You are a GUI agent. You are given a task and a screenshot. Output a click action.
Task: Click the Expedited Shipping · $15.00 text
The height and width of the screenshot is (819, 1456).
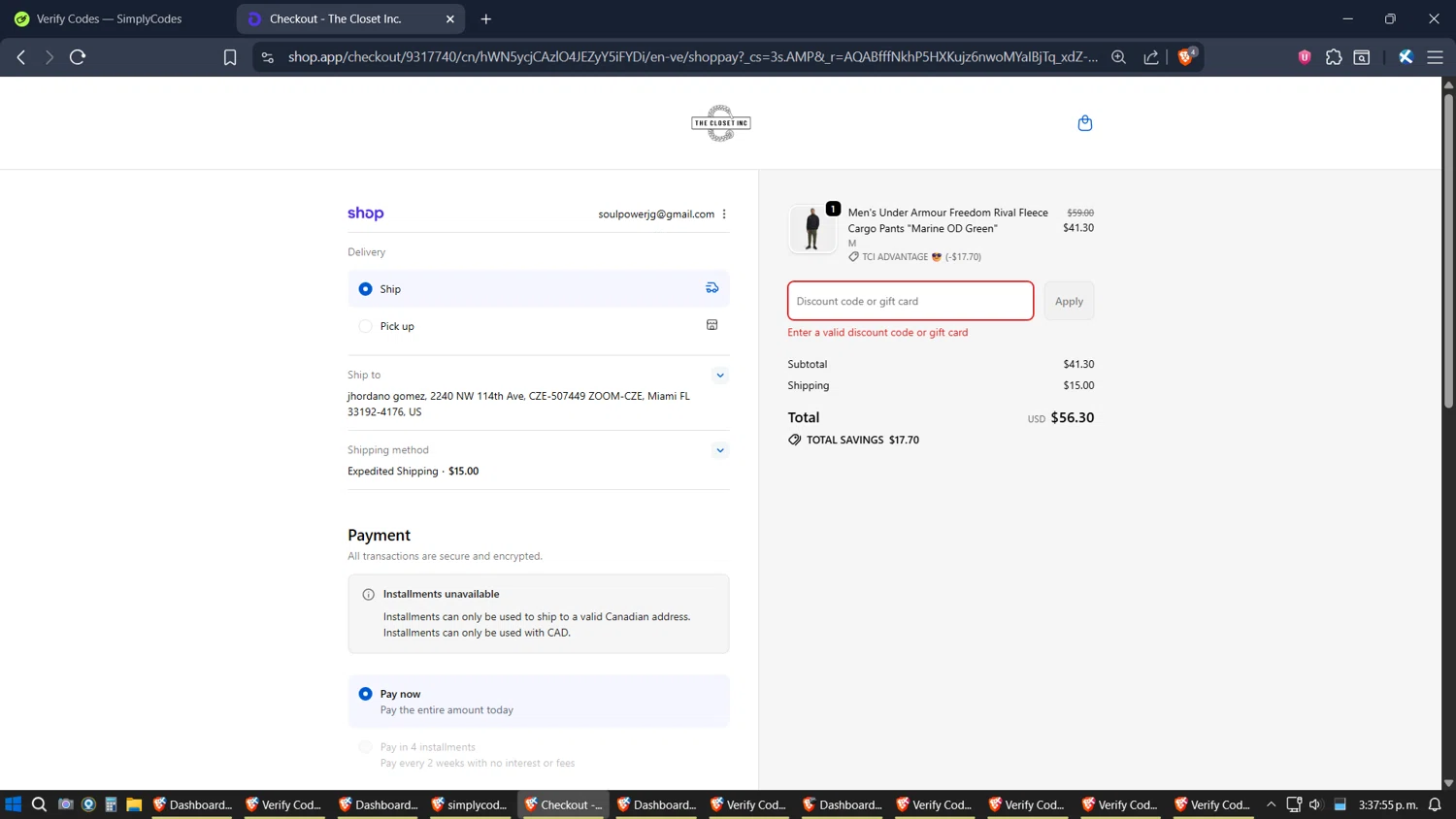(414, 472)
